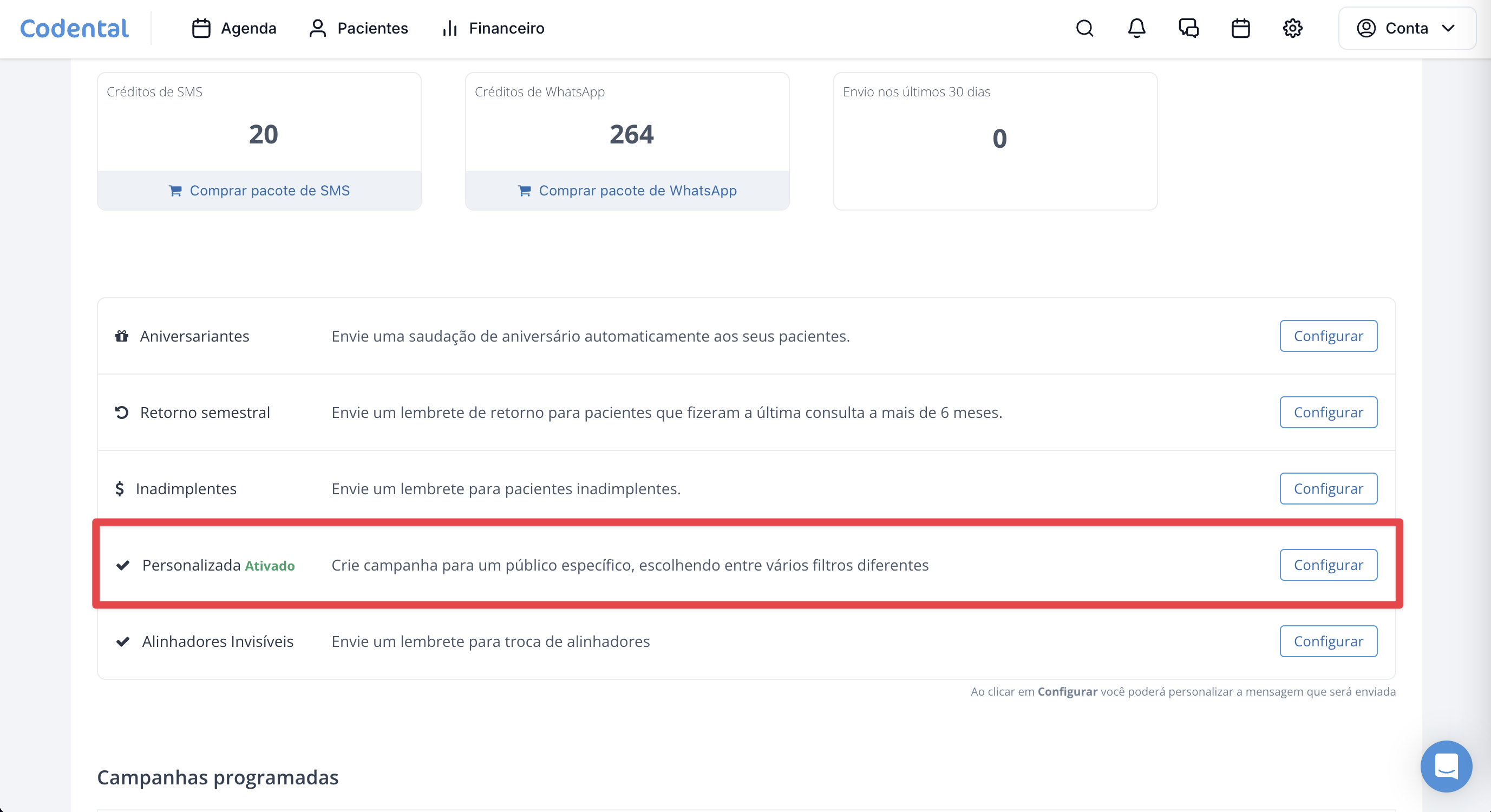Click Comprar pacote de WhatsApp link
Viewport: 1491px width, 812px height.
coord(627,191)
